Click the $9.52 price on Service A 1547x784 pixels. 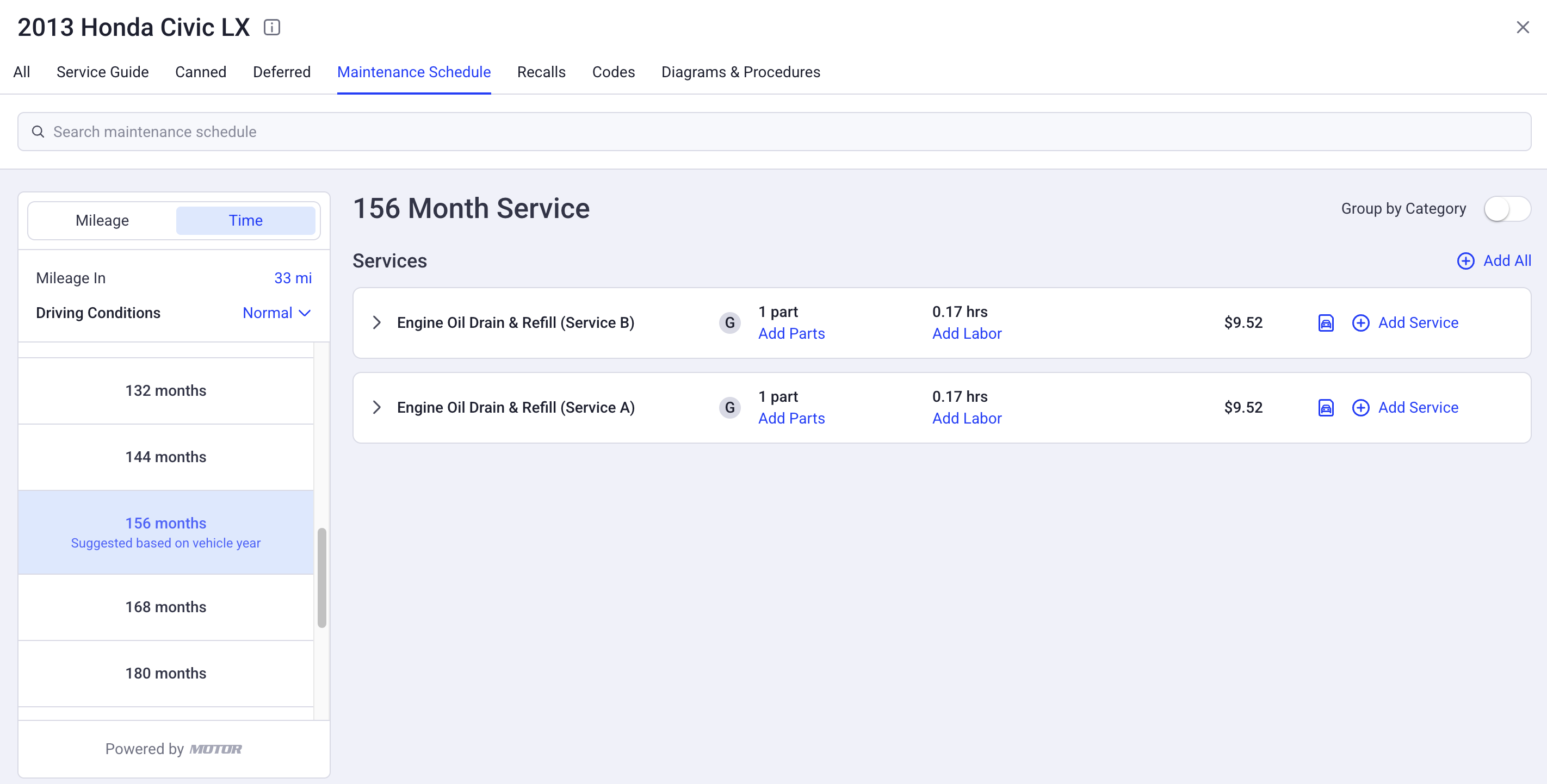tap(1243, 408)
